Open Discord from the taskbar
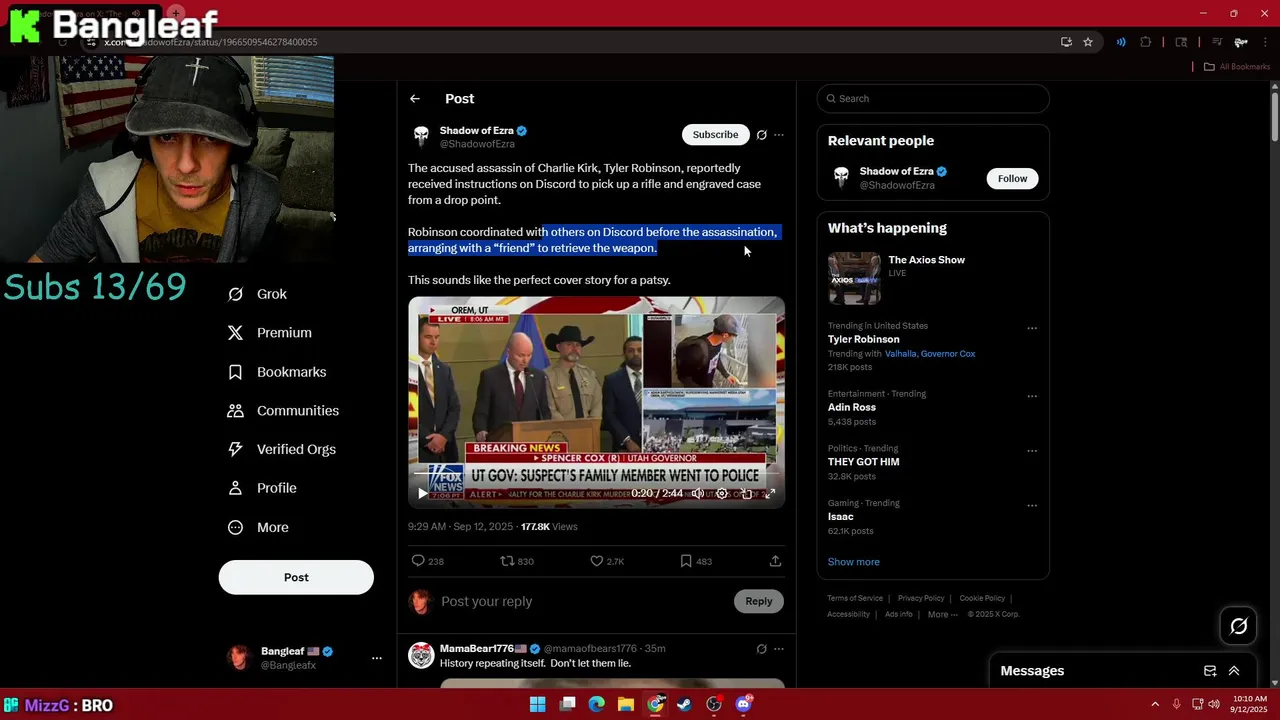1280x720 pixels. point(743,705)
